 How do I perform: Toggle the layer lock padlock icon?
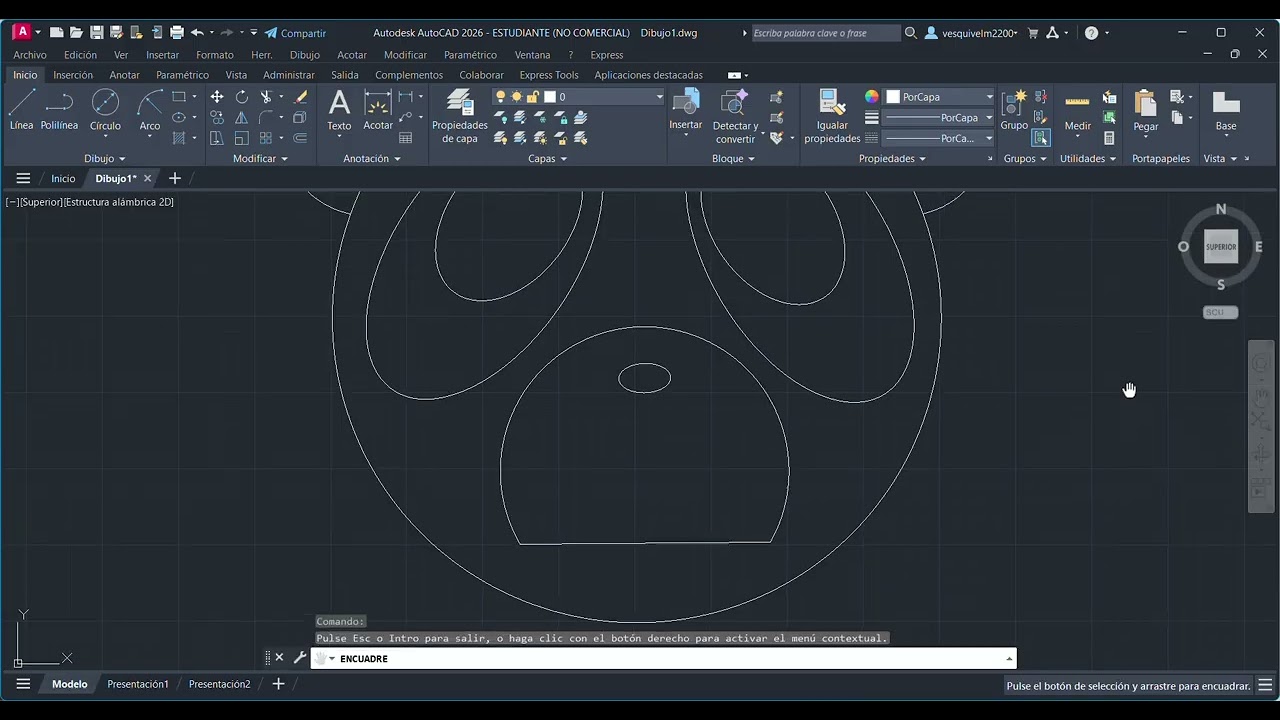[x=533, y=97]
